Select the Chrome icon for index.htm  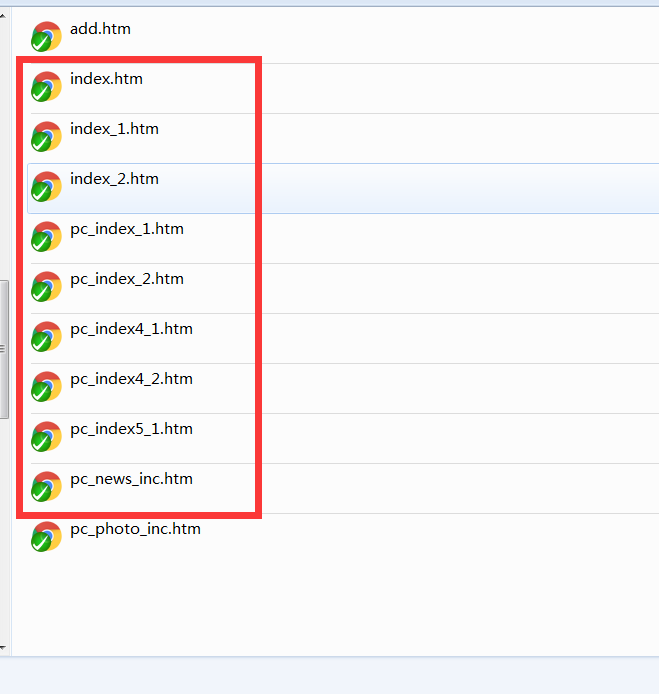(46, 87)
